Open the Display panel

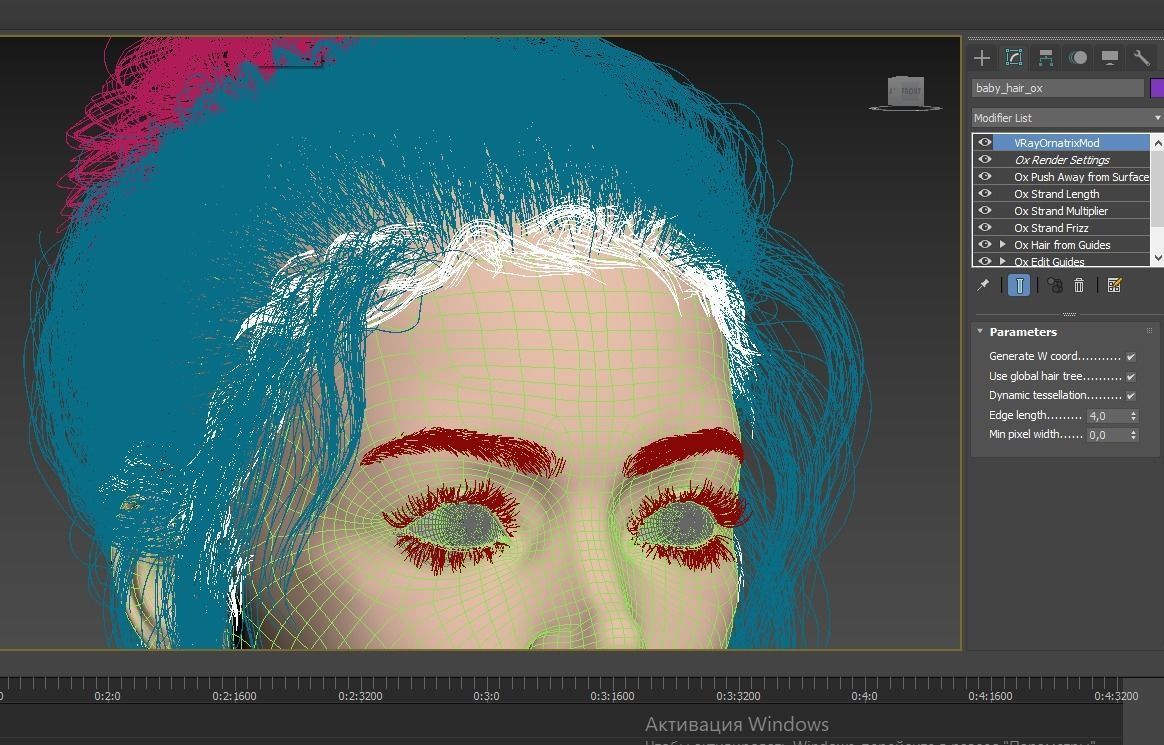click(x=1109, y=58)
